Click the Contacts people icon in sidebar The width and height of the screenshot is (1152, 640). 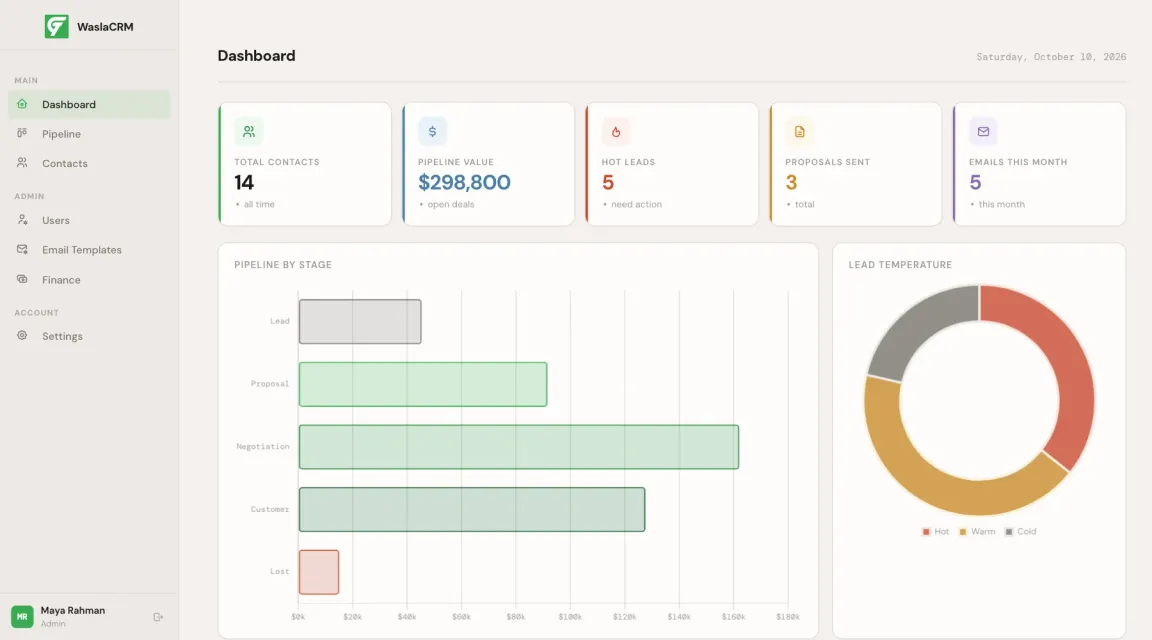(22, 162)
